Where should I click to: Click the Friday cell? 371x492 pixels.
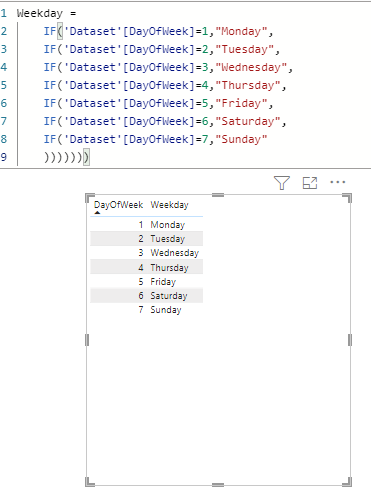point(163,282)
